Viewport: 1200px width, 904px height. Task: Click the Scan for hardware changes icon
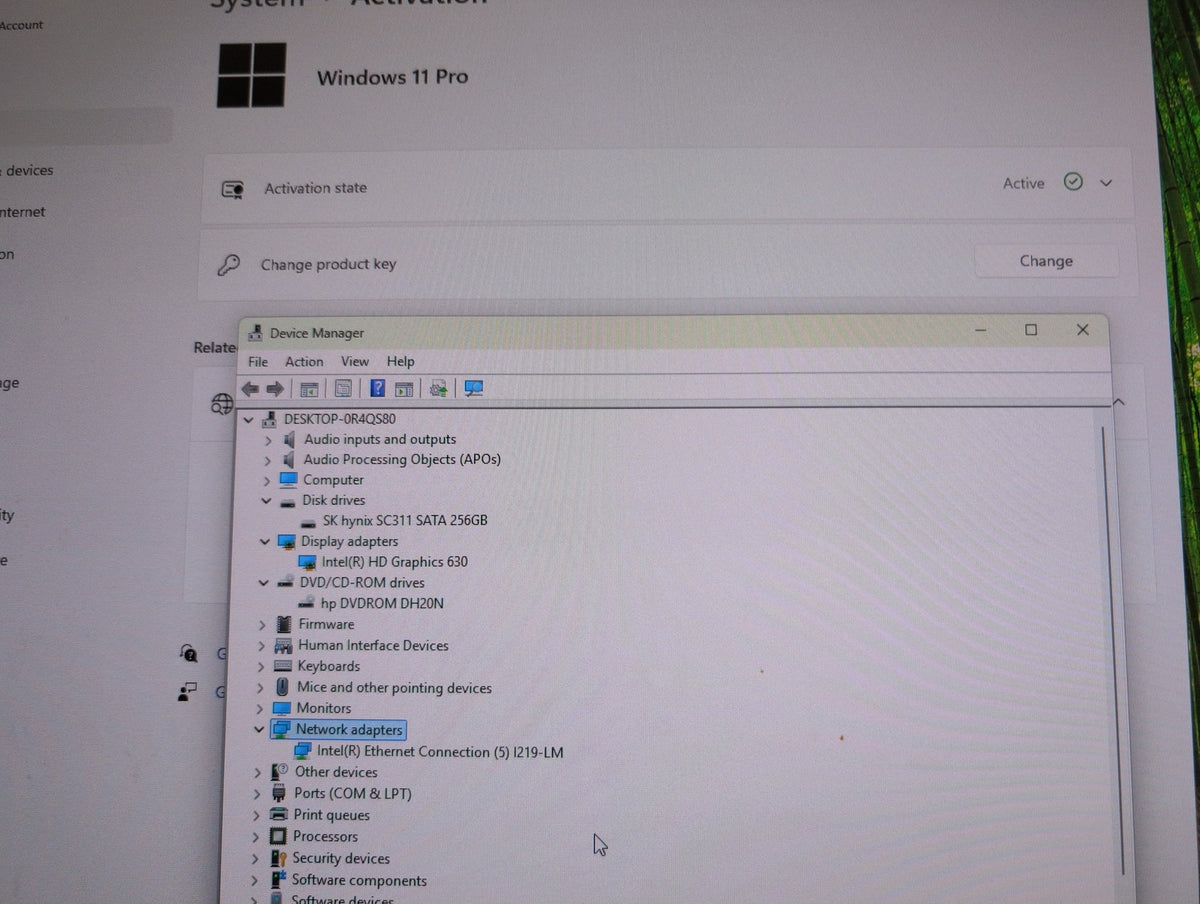[474, 388]
